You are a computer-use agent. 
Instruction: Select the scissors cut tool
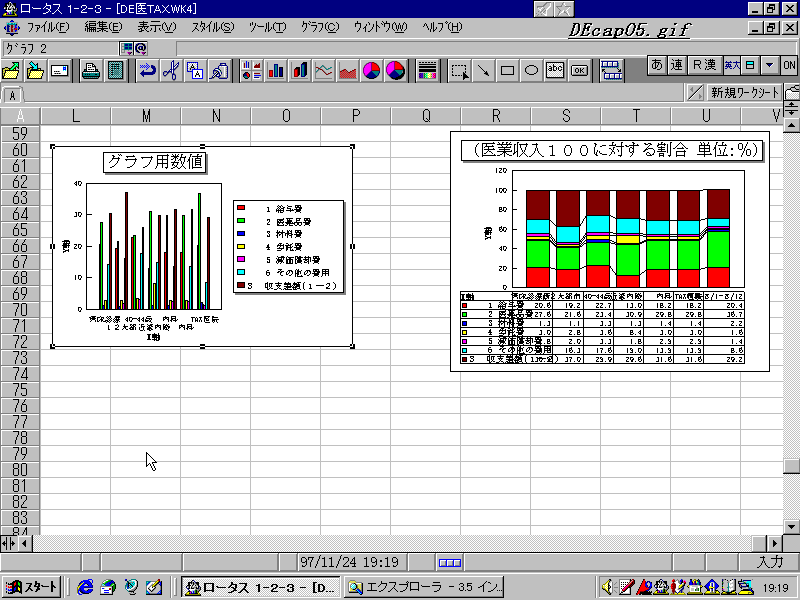(171, 71)
